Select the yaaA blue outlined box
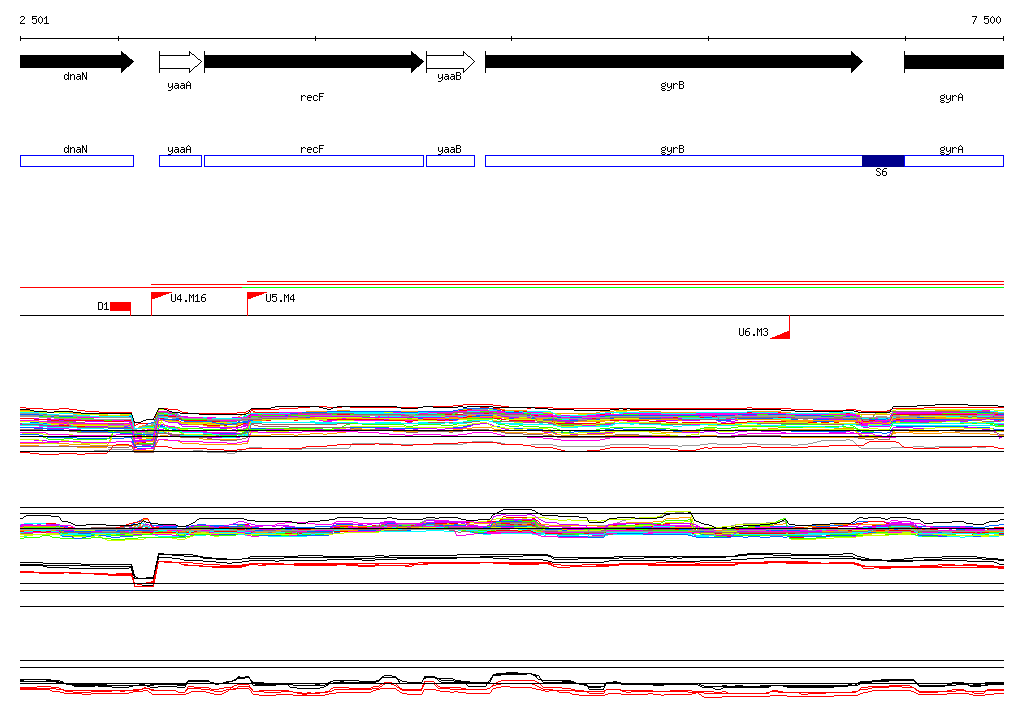 (180, 161)
